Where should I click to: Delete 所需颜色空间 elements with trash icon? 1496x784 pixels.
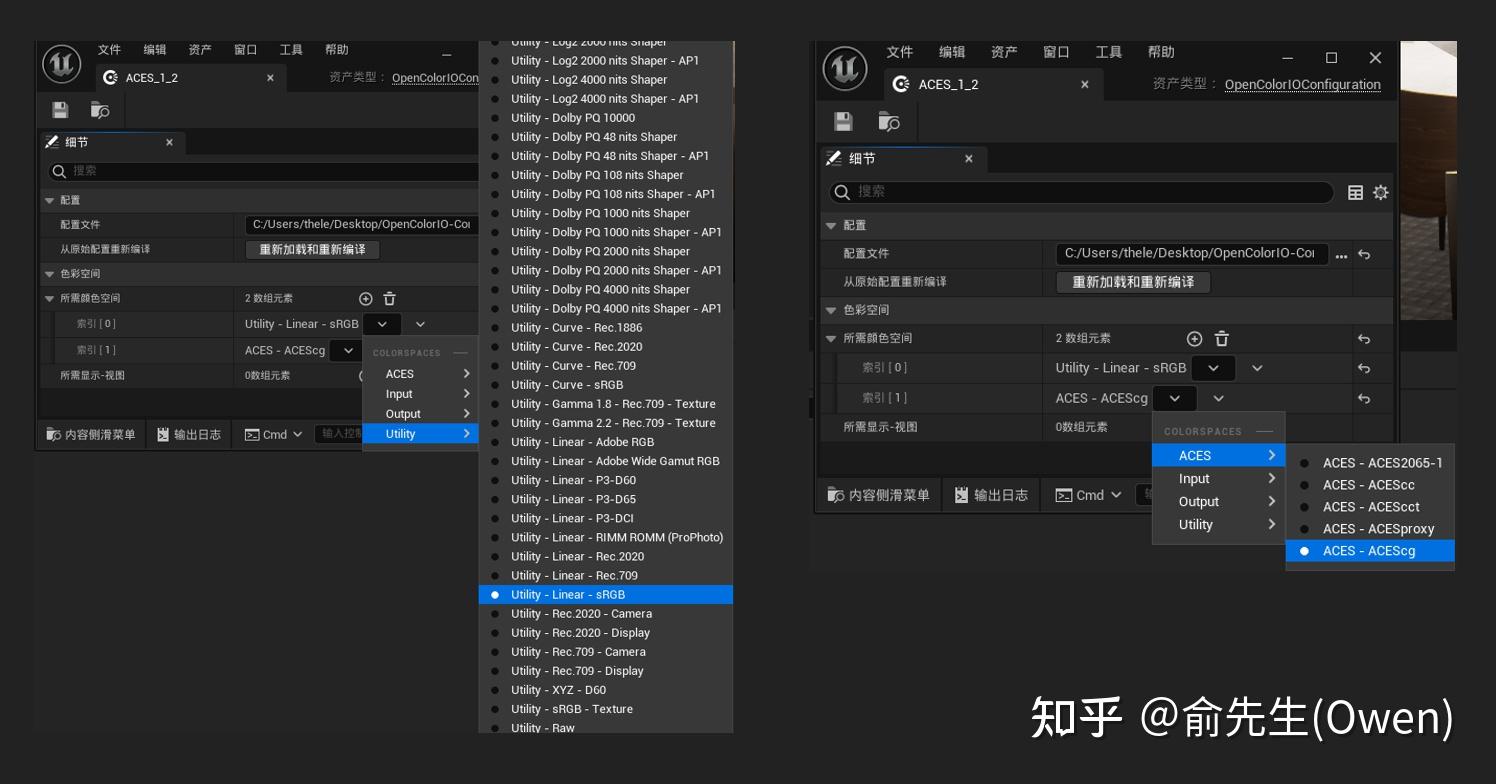tap(1222, 338)
